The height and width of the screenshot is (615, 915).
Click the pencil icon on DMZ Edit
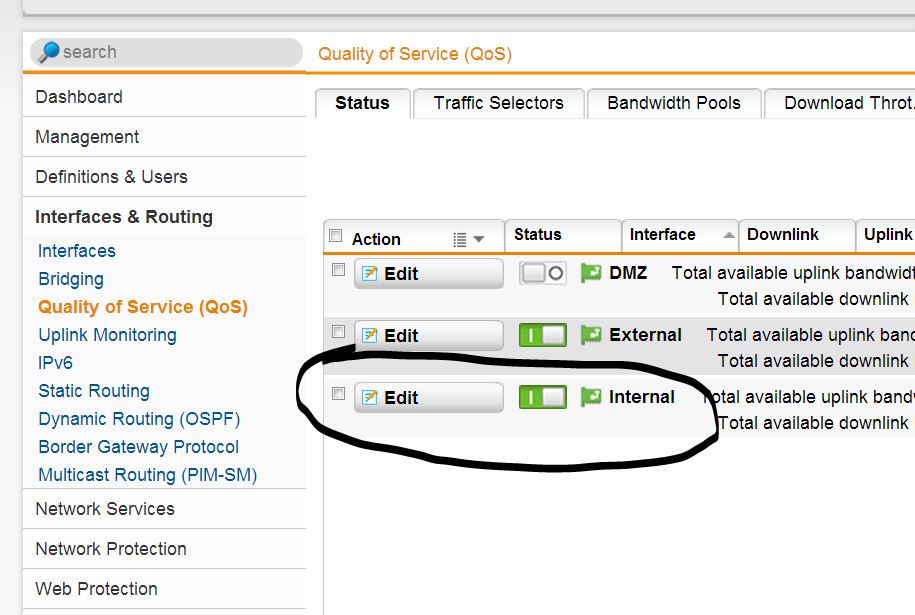tap(369, 274)
